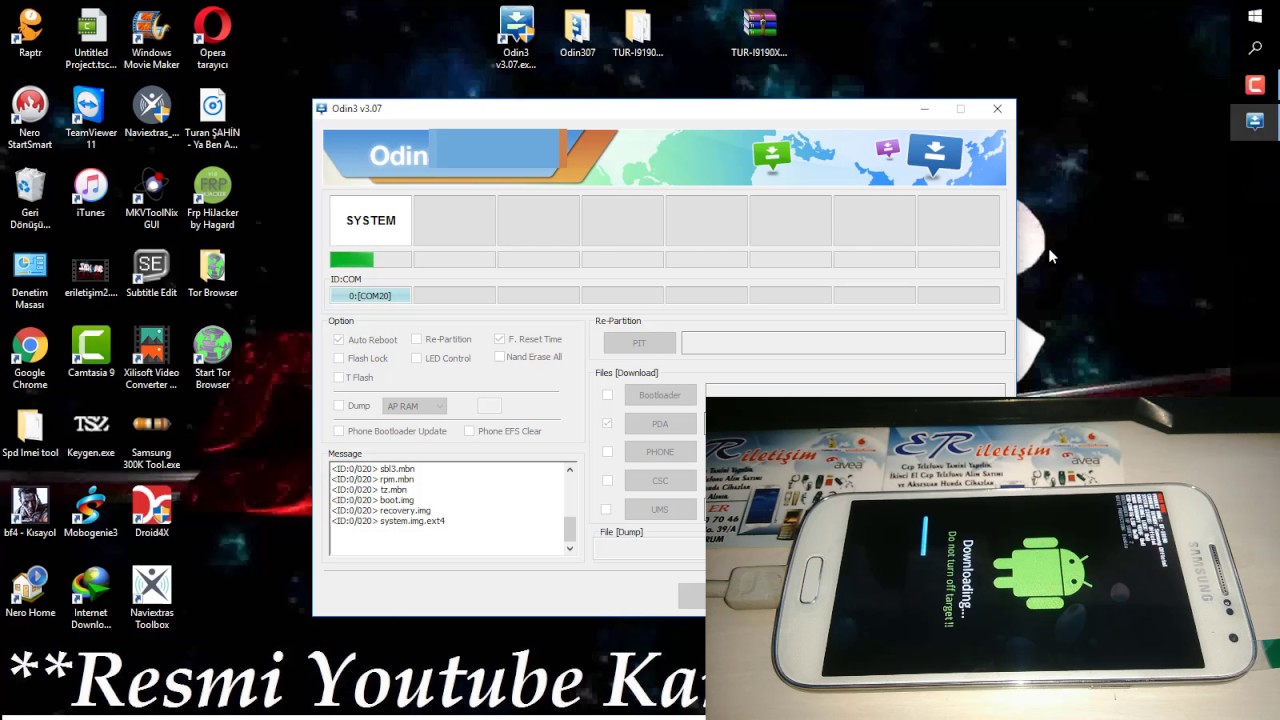This screenshot has height=720, width=1280.
Task: Enable LED Control option
Action: (x=416, y=358)
